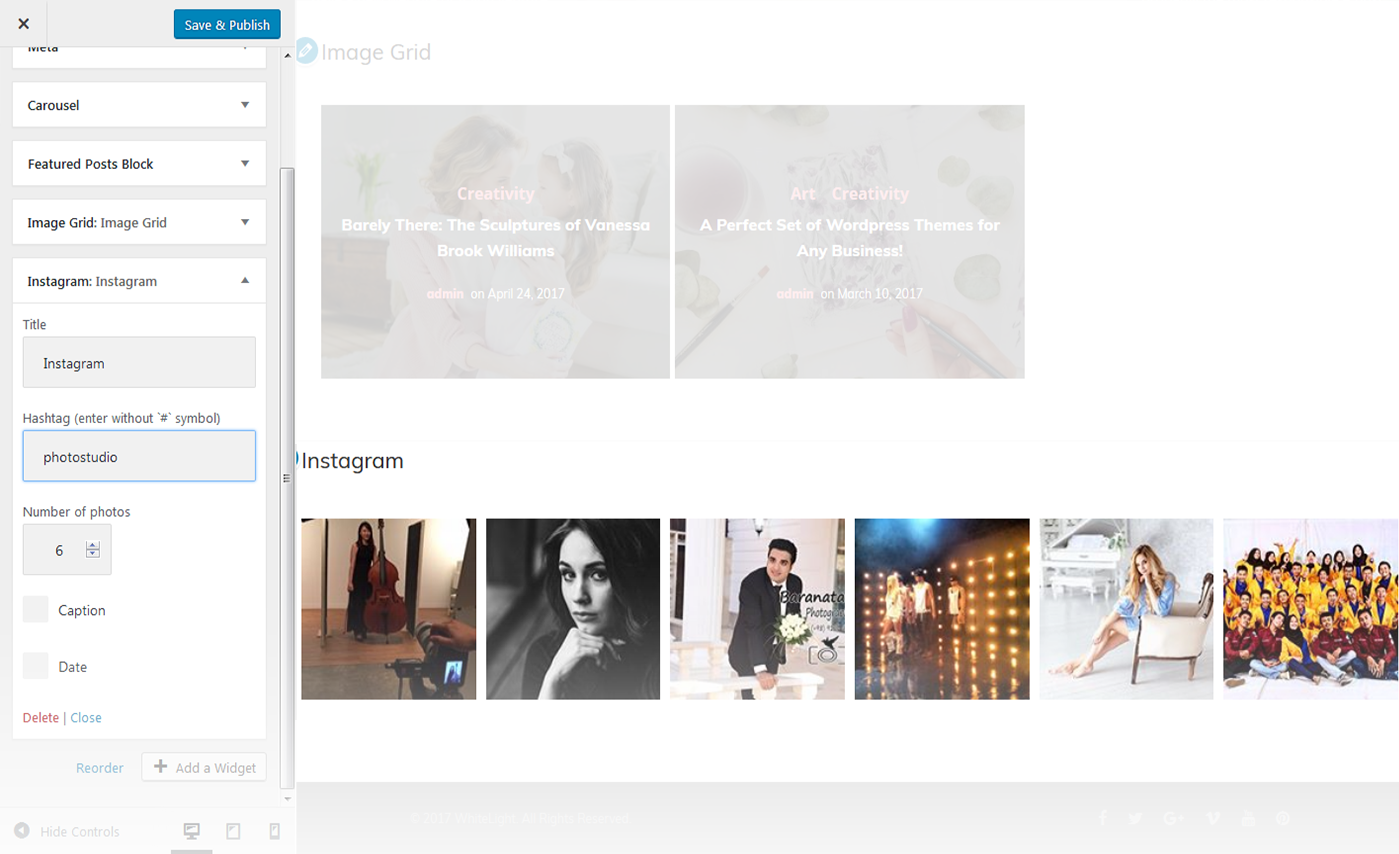Enable the Caption checkbox
Image resolution: width=1399 pixels, height=854 pixels.
tap(35, 609)
